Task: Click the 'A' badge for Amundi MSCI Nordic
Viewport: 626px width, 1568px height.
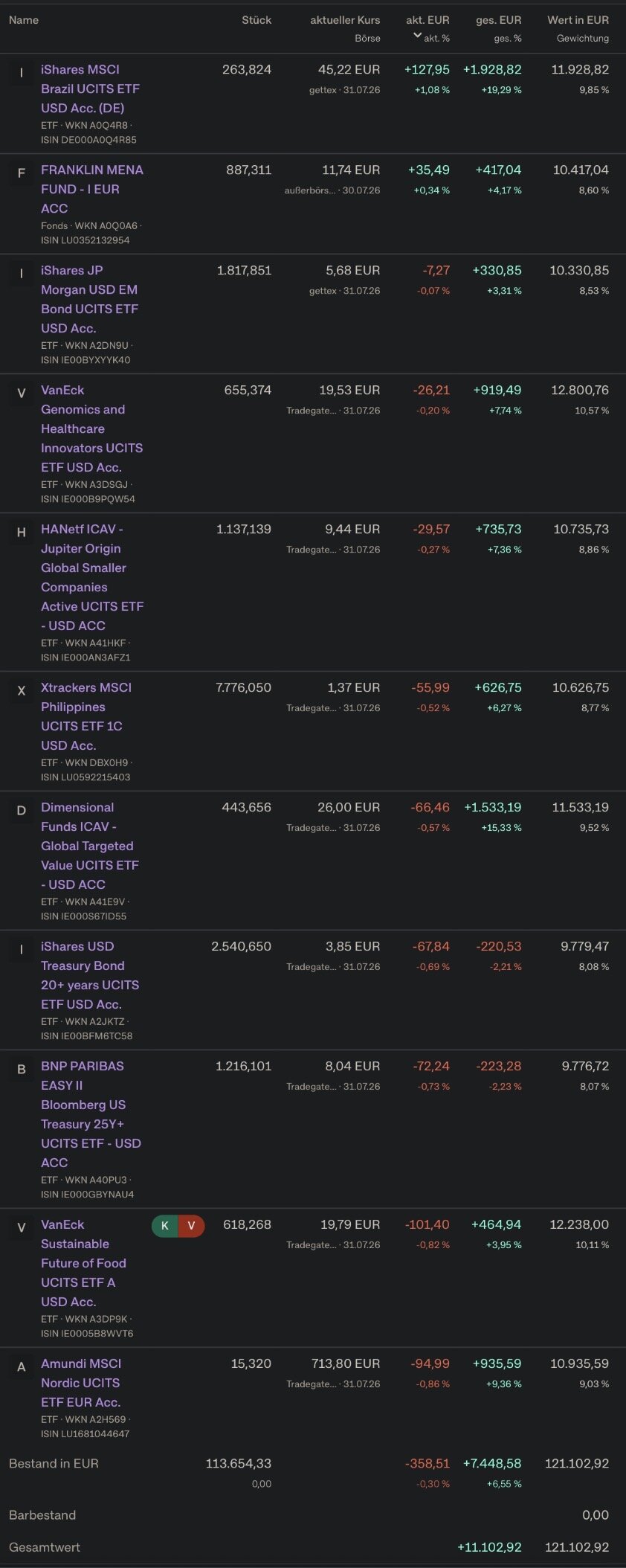Action: coord(21,1367)
